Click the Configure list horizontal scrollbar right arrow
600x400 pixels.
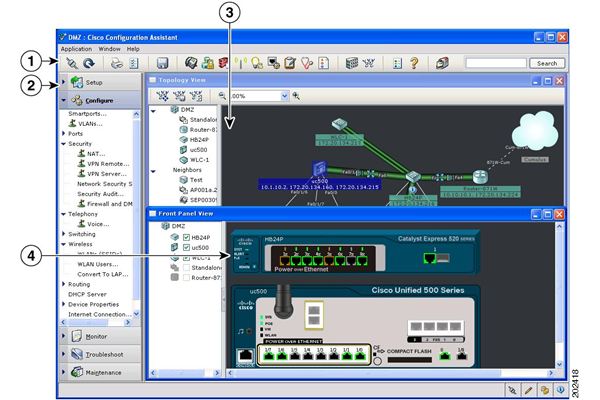coord(128,323)
